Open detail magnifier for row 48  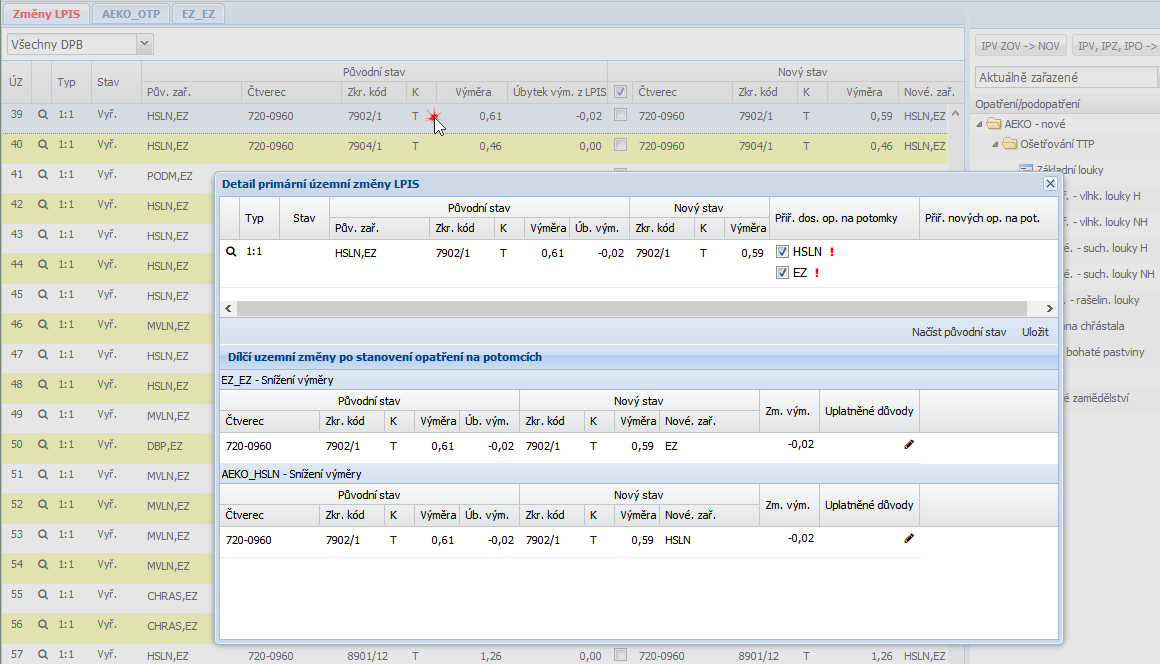tap(43, 384)
